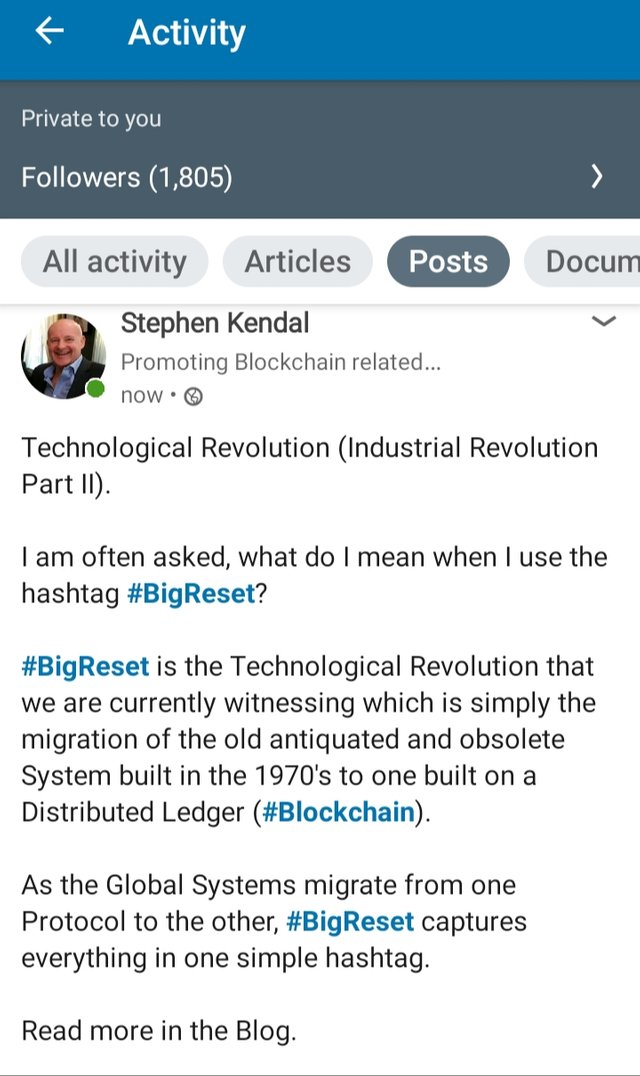Tap the 'now' post timestamp
Screen dimensions: 640x1076
[x=141, y=396]
